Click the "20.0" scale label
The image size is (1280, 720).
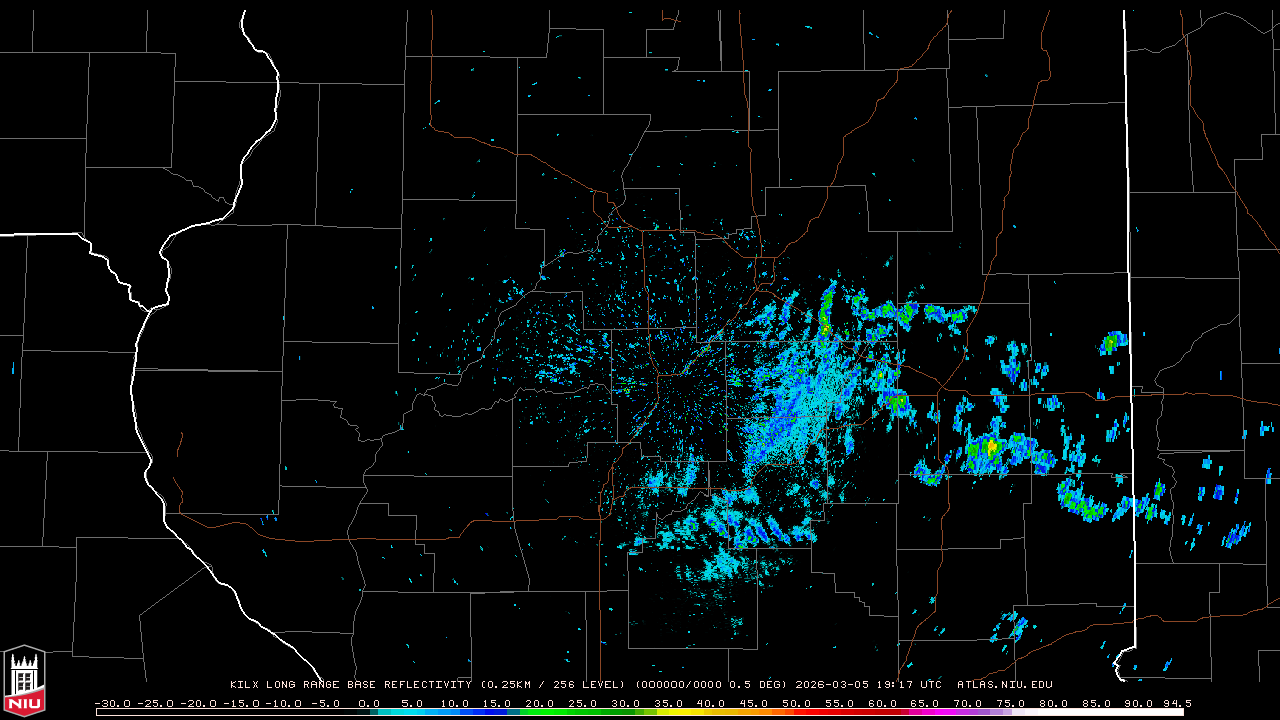(x=540, y=703)
